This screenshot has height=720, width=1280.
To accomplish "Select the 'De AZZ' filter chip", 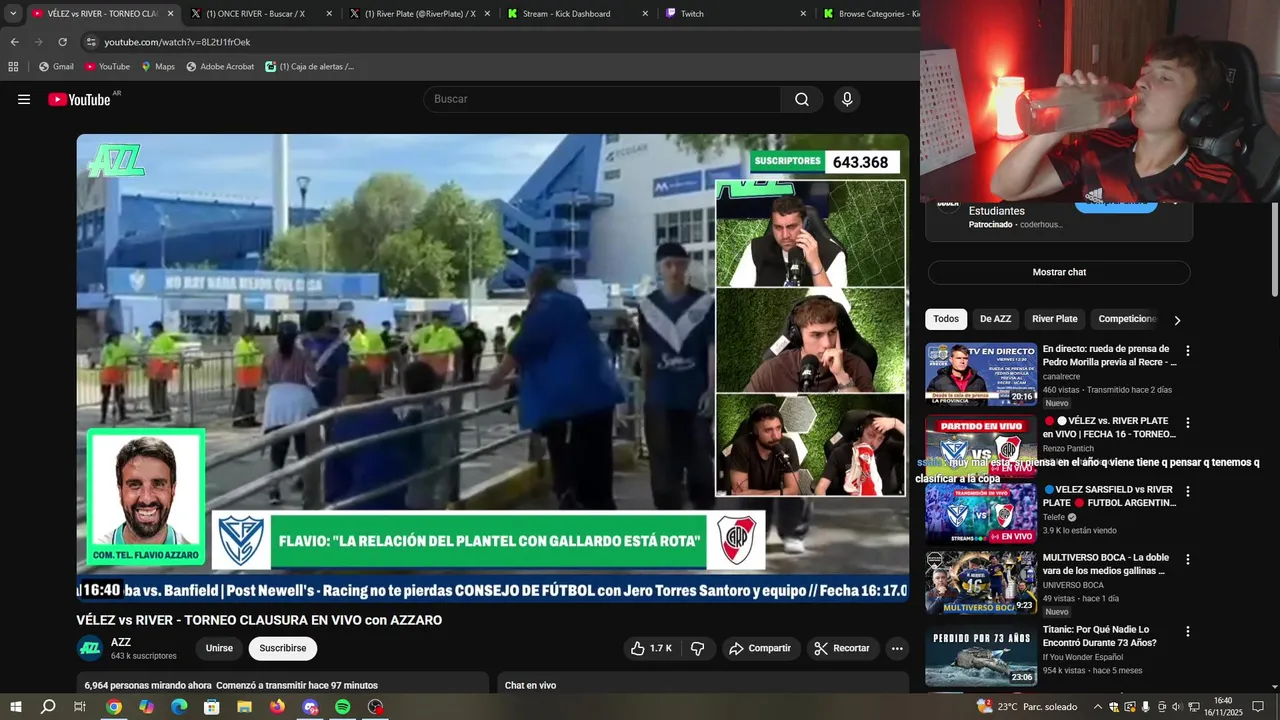I will [995, 319].
